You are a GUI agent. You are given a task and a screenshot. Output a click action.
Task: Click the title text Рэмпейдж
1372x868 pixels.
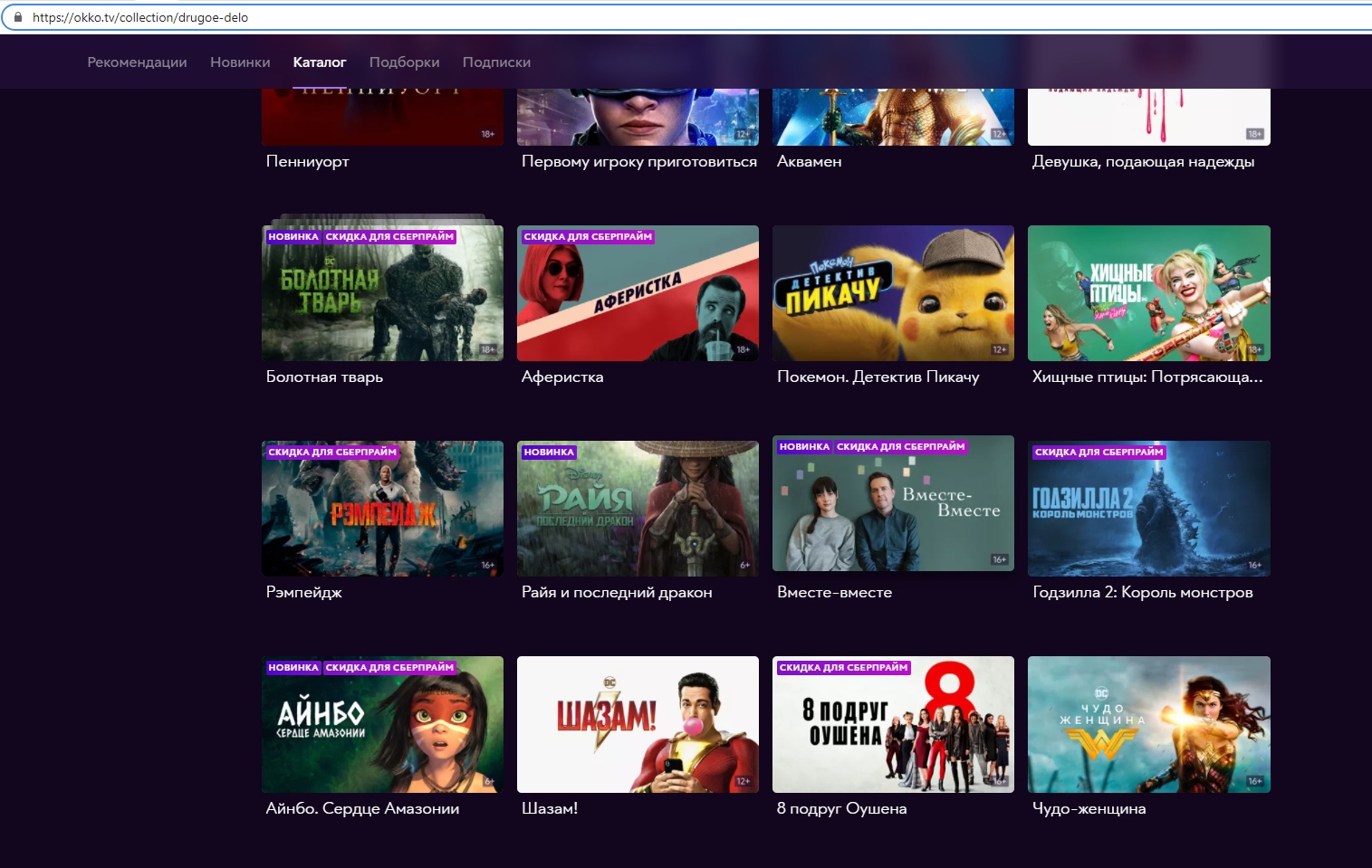[303, 592]
